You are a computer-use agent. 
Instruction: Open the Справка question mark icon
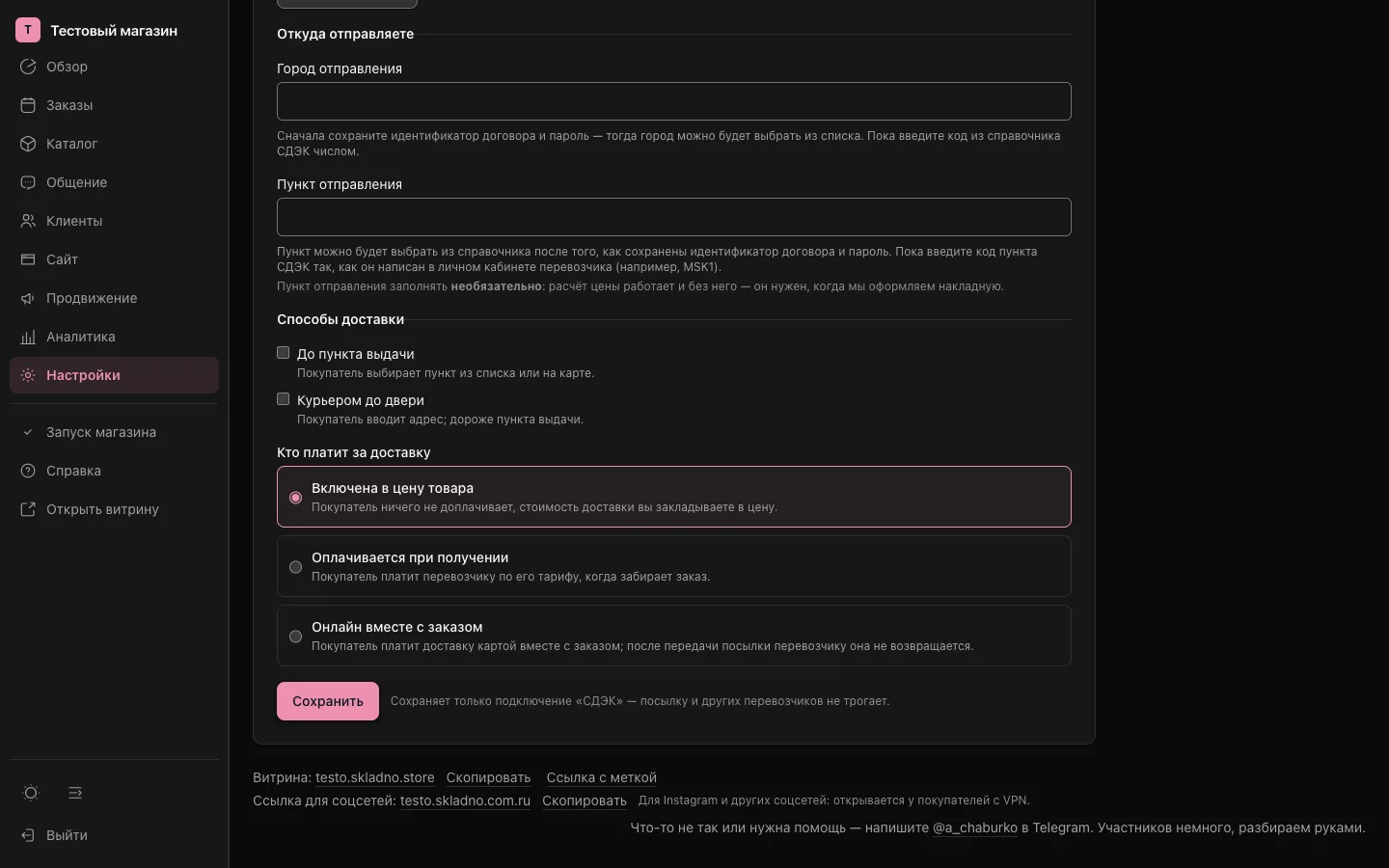[28, 471]
